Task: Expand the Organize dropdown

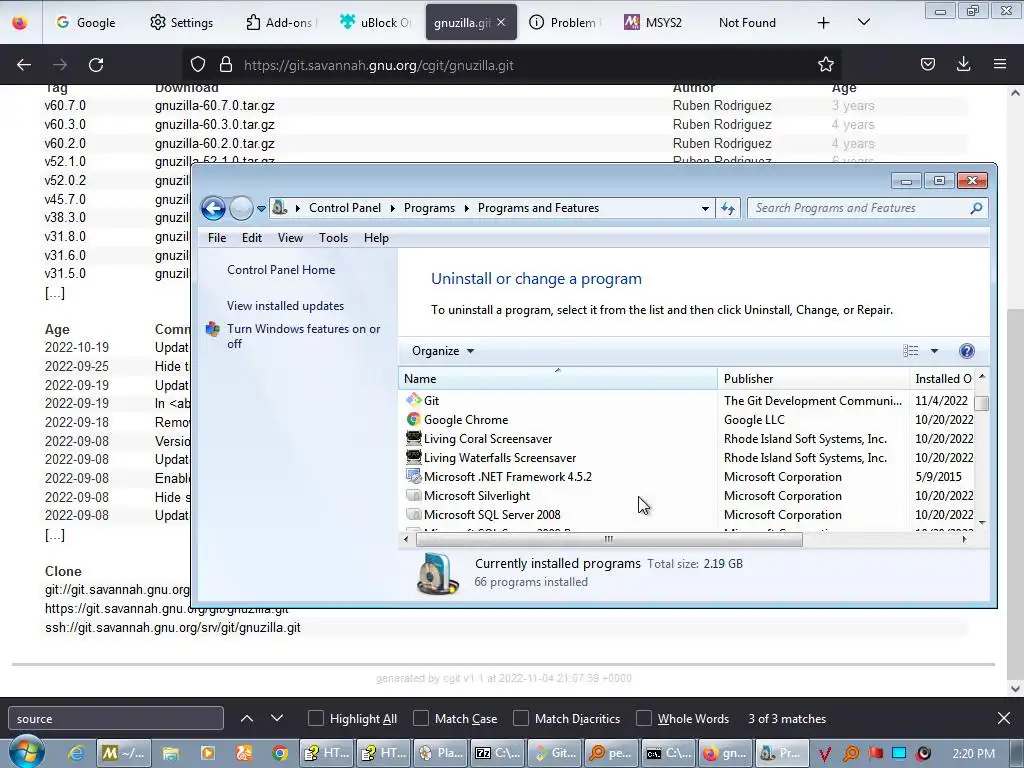Action: pyautogui.click(x=442, y=351)
